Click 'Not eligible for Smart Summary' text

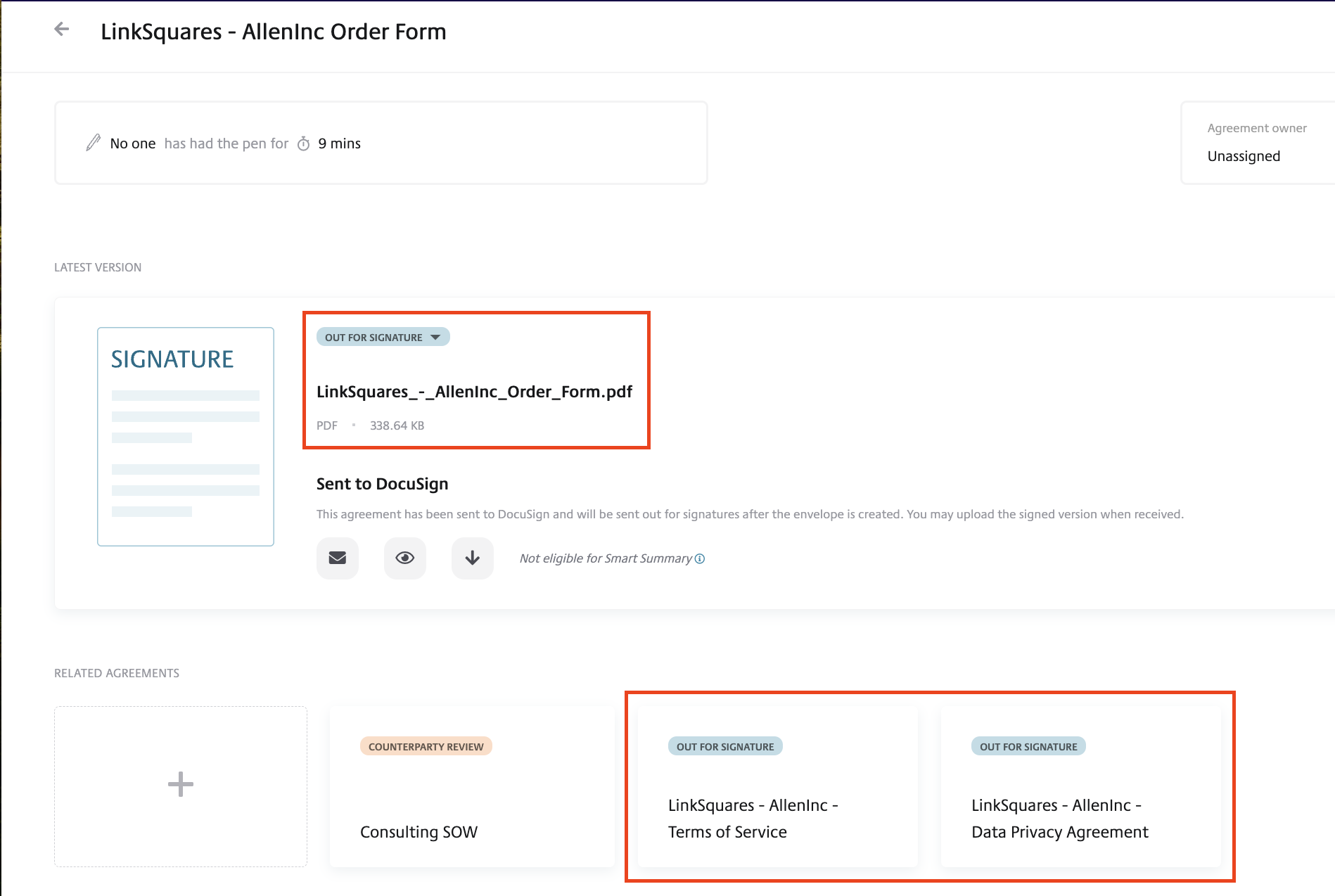pos(606,558)
